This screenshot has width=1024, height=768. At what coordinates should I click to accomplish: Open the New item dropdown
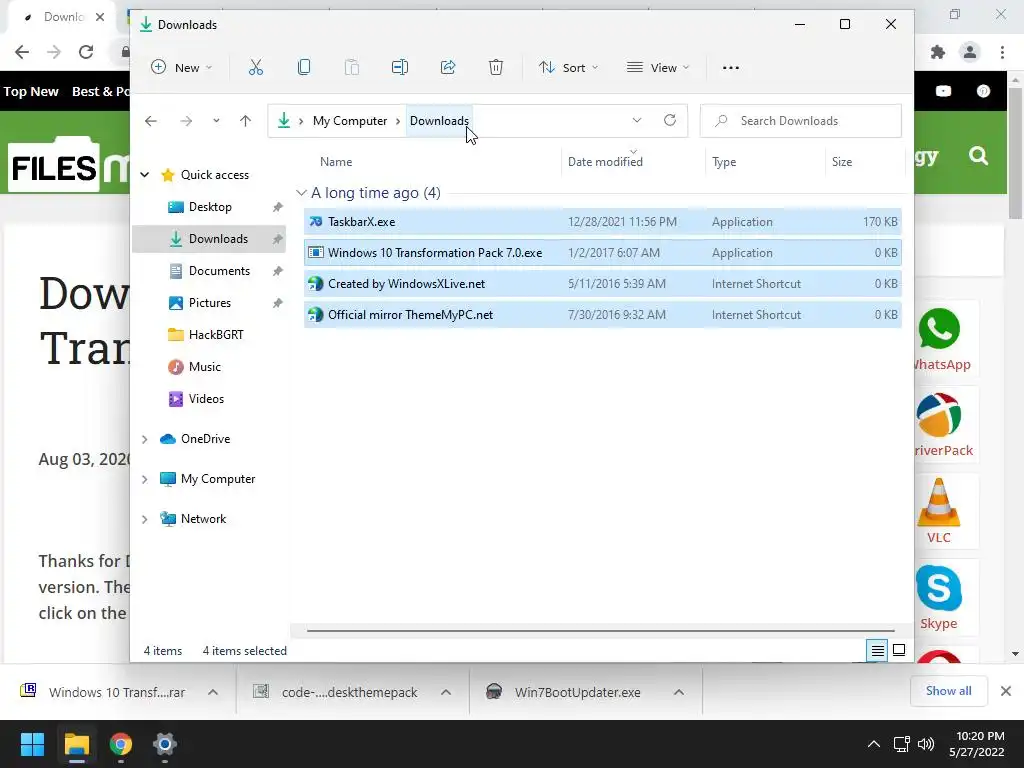point(182,67)
